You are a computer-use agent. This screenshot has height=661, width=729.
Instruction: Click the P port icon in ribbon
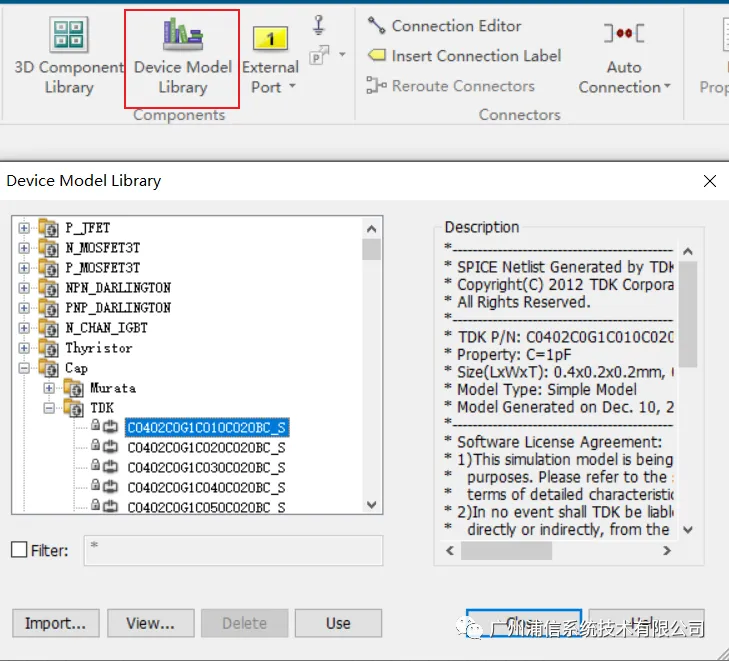(x=319, y=55)
